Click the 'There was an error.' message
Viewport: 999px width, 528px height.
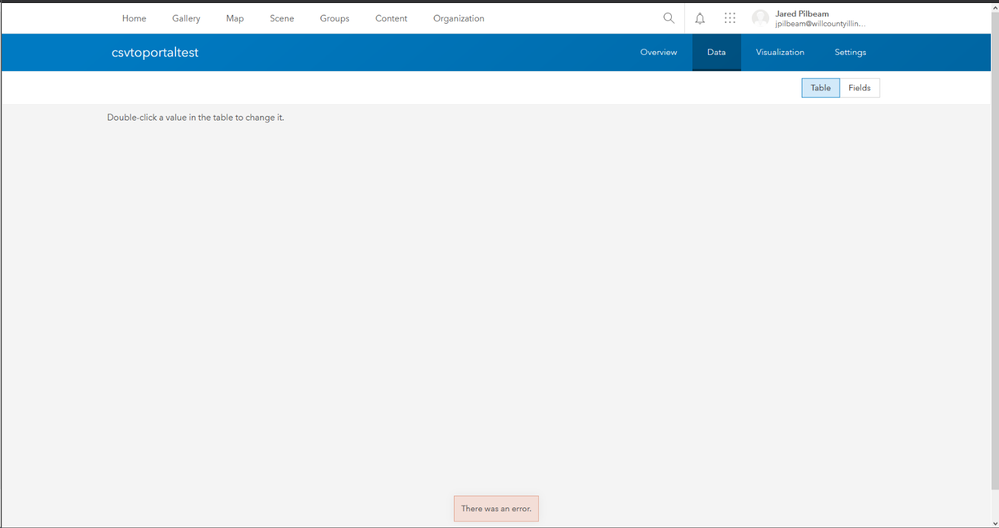[496, 508]
